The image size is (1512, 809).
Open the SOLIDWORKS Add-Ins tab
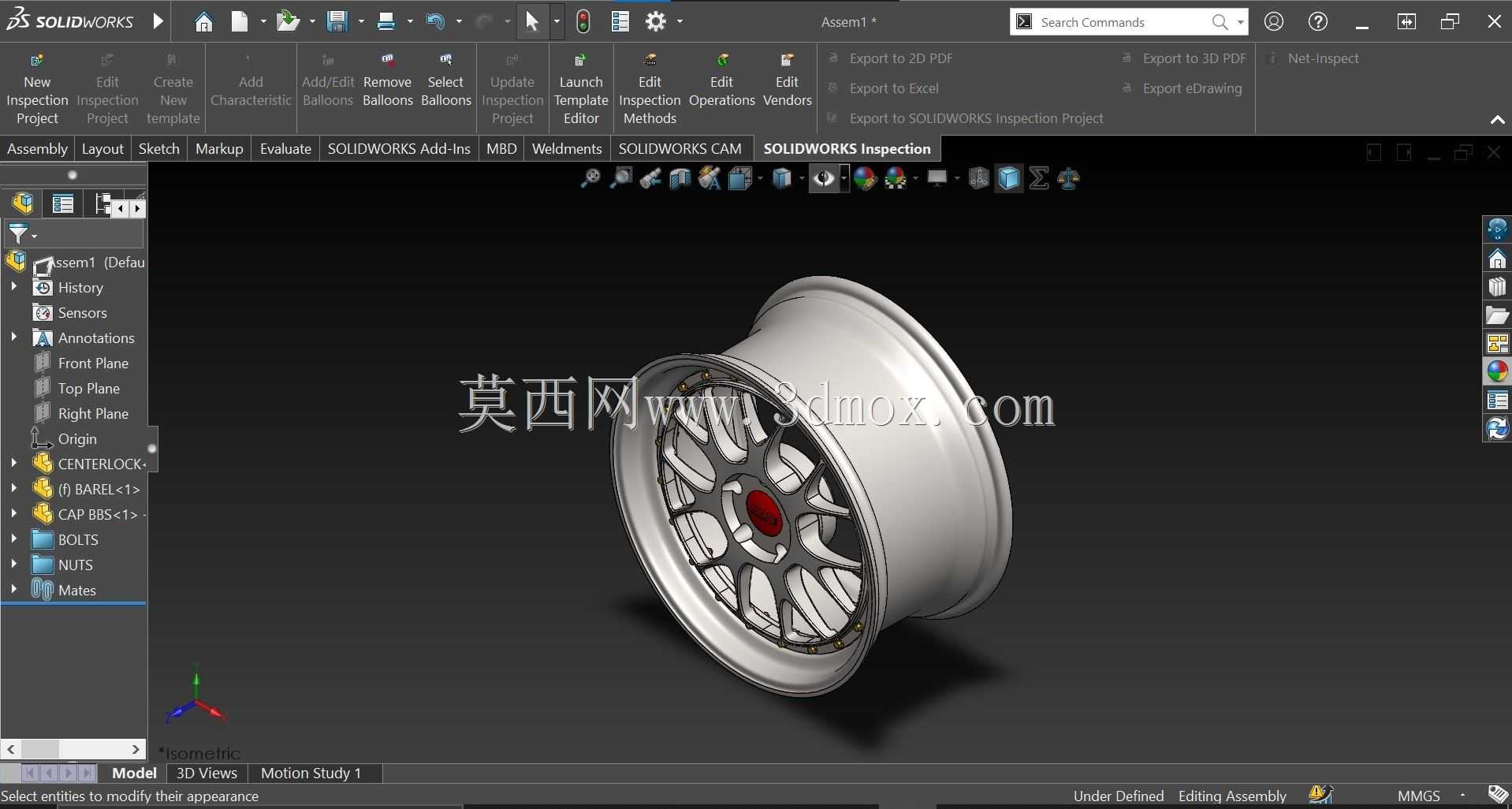(399, 148)
